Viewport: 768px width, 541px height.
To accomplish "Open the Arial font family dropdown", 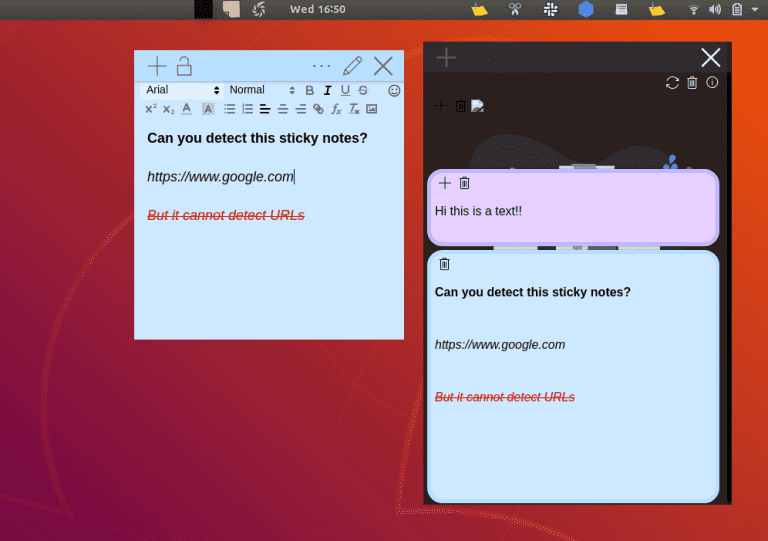I will pyautogui.click(x=182, y=90).
